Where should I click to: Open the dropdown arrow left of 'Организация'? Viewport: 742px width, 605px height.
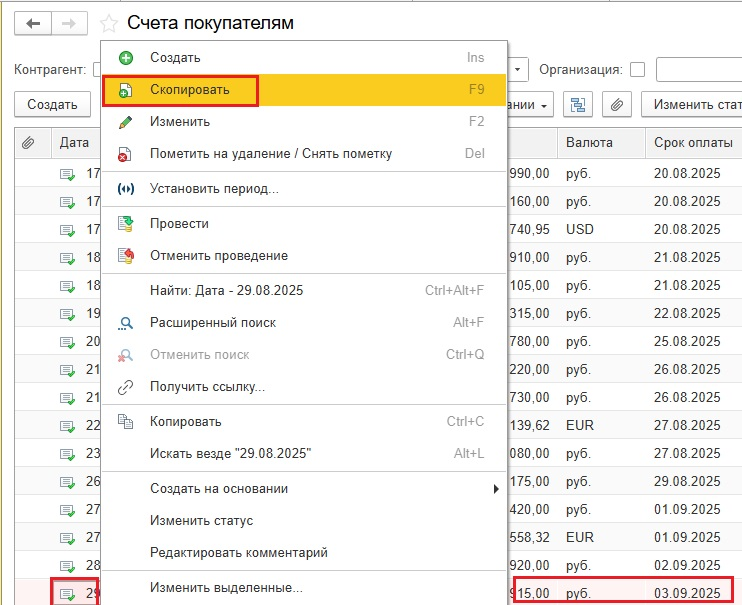point(518,70)
